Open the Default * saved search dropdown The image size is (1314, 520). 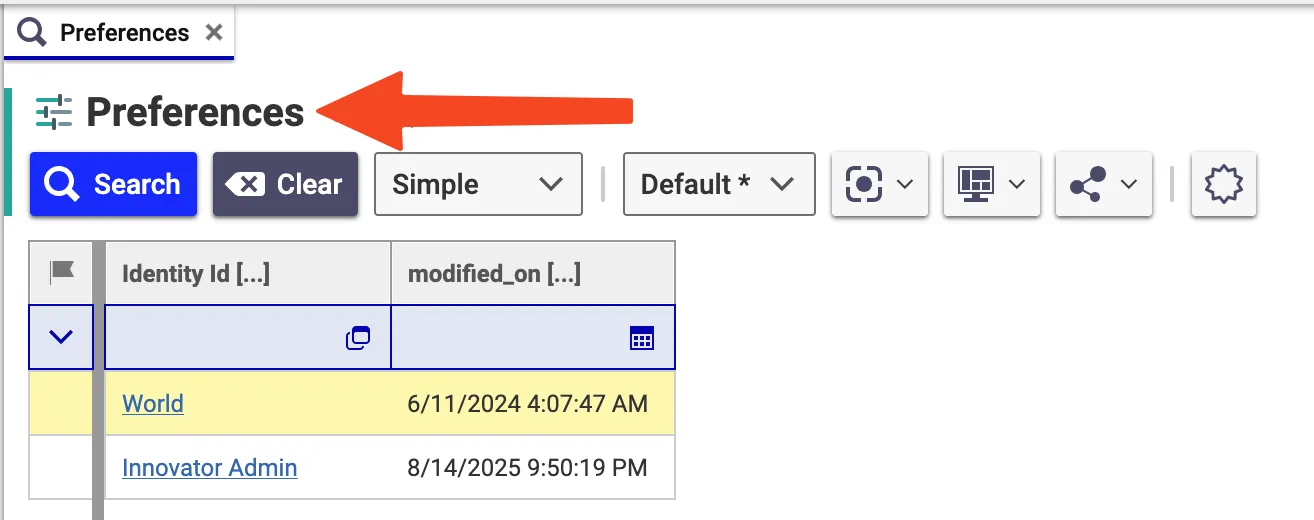(719, 184)
